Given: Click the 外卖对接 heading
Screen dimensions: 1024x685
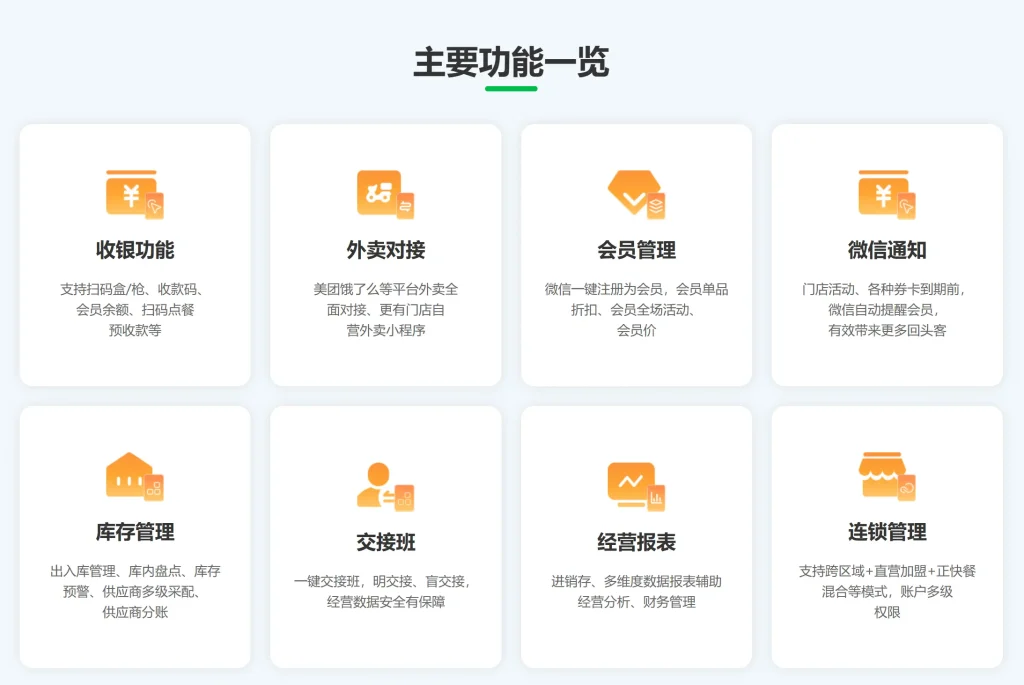Looking at the screenshot, I should coord(385,250).
